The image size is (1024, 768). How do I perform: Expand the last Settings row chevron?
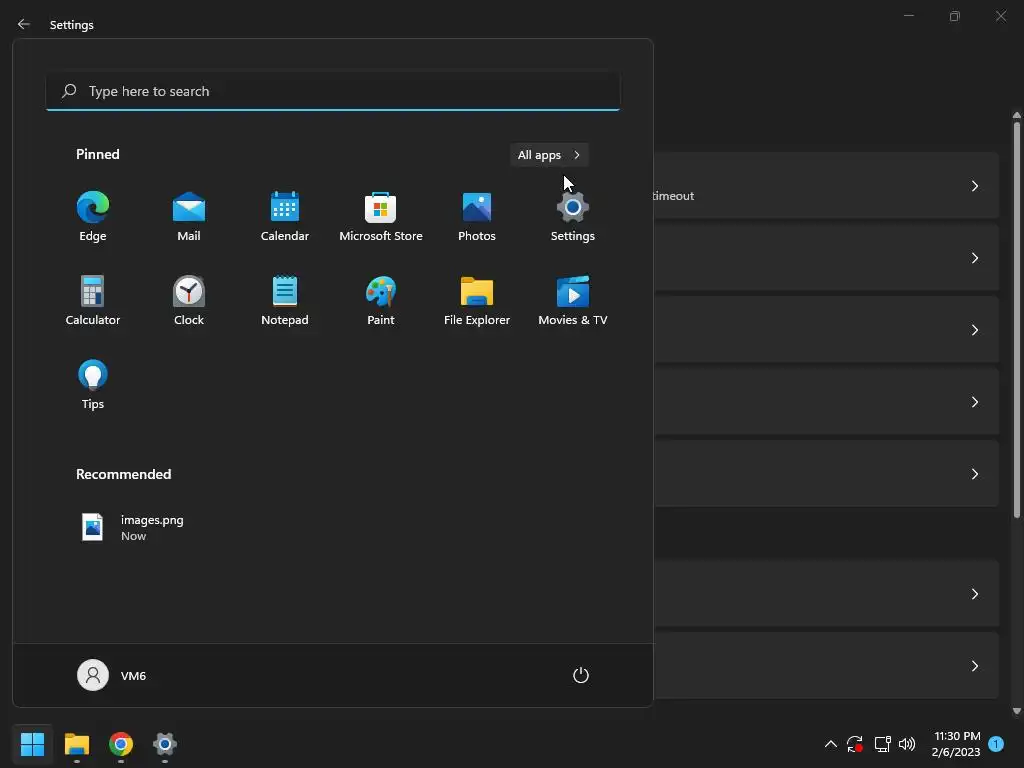coord(974,665)
